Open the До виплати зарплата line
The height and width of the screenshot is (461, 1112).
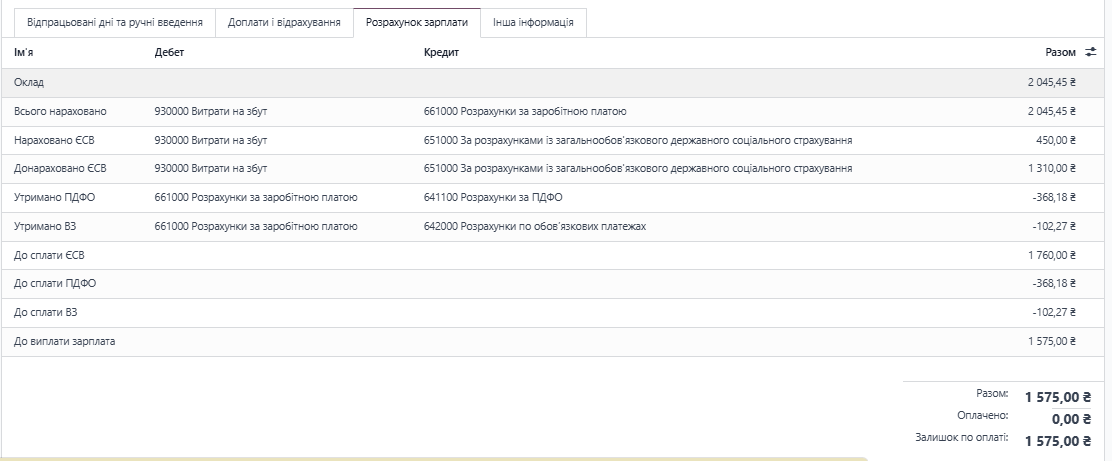pos(65,342)
